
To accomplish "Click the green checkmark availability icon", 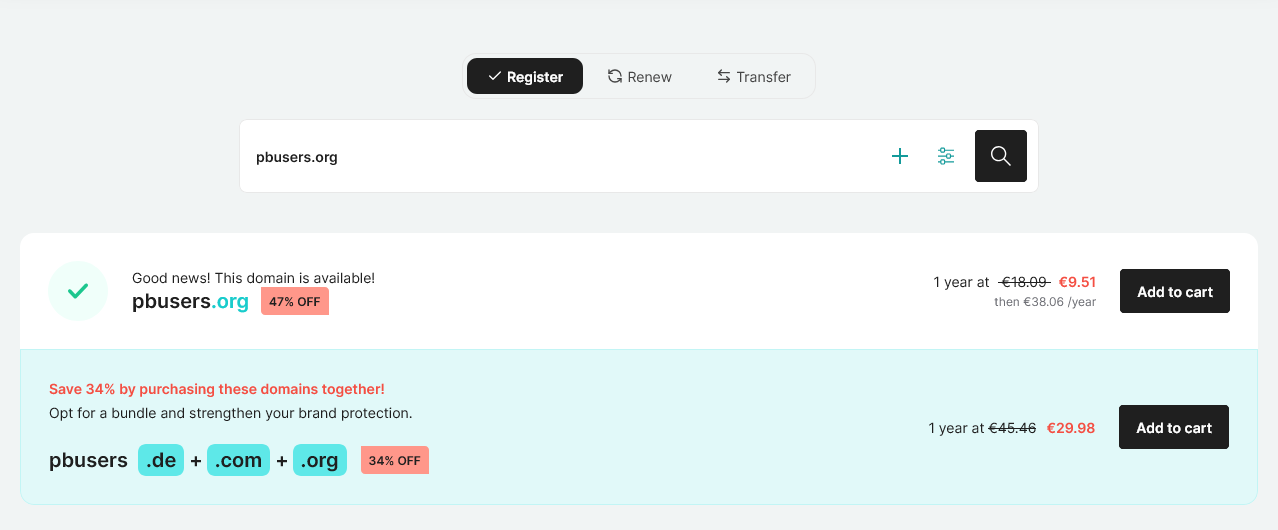I will [78, 291].
